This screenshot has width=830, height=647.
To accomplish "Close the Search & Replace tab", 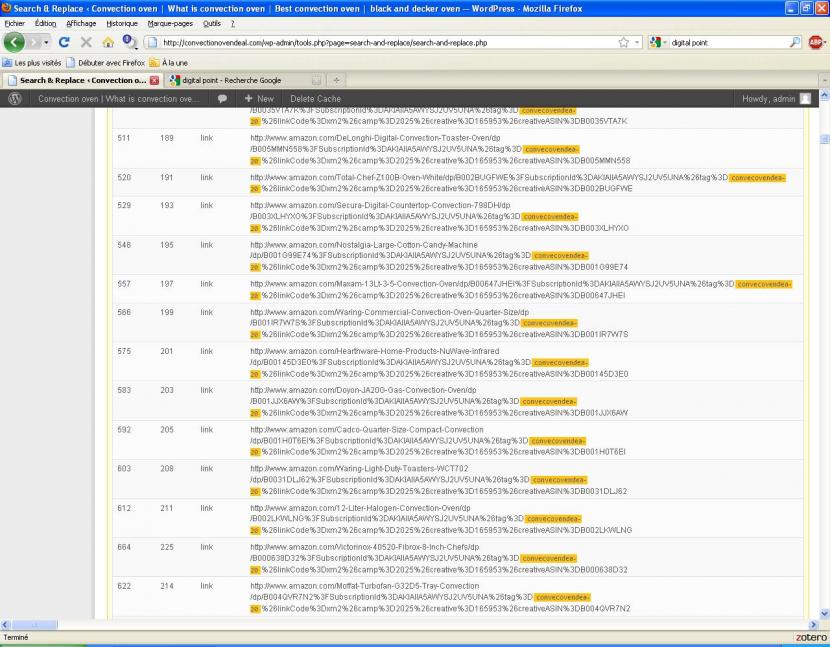I will click(154, 80).
